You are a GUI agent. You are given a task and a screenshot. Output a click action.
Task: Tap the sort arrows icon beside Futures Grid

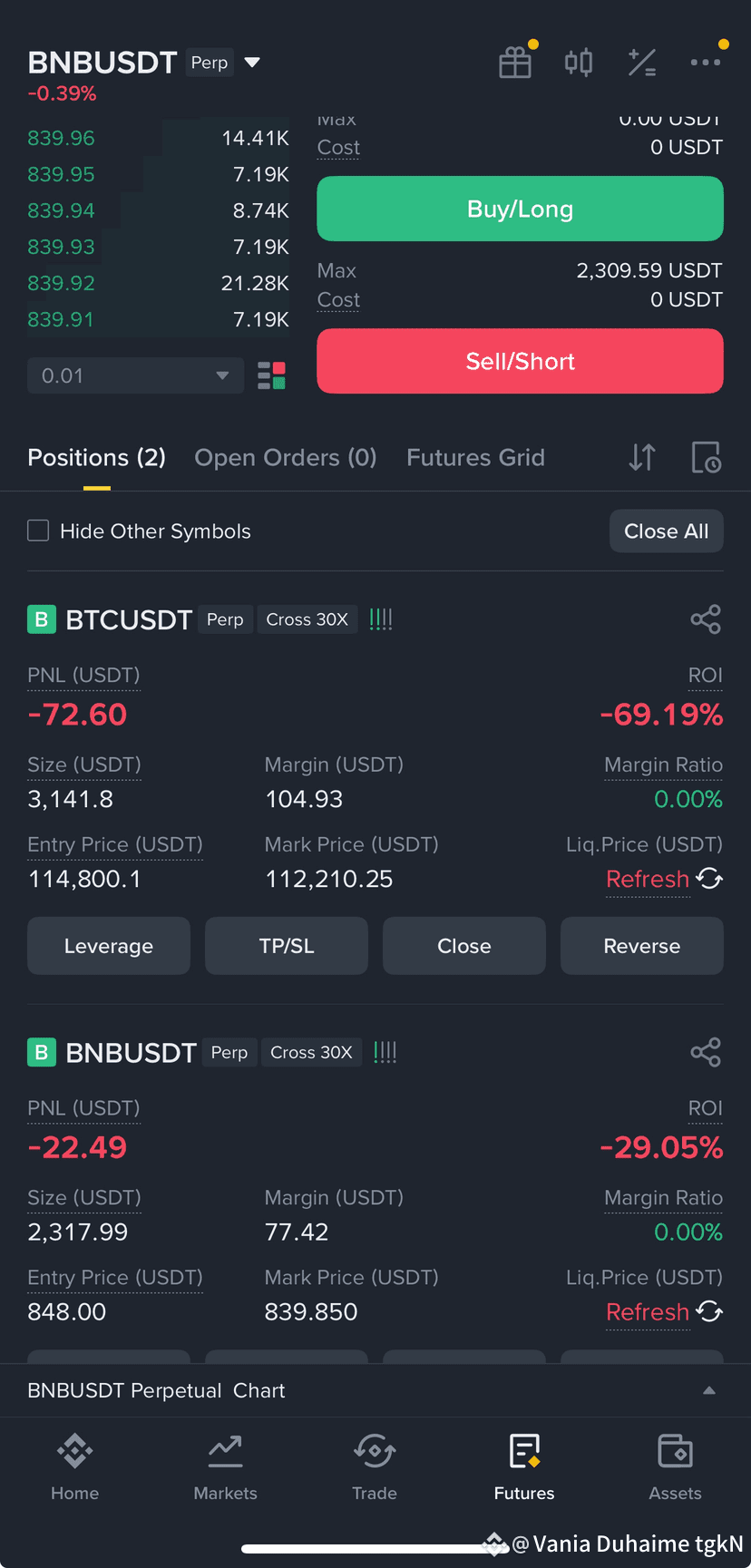[x=642, y=457]
